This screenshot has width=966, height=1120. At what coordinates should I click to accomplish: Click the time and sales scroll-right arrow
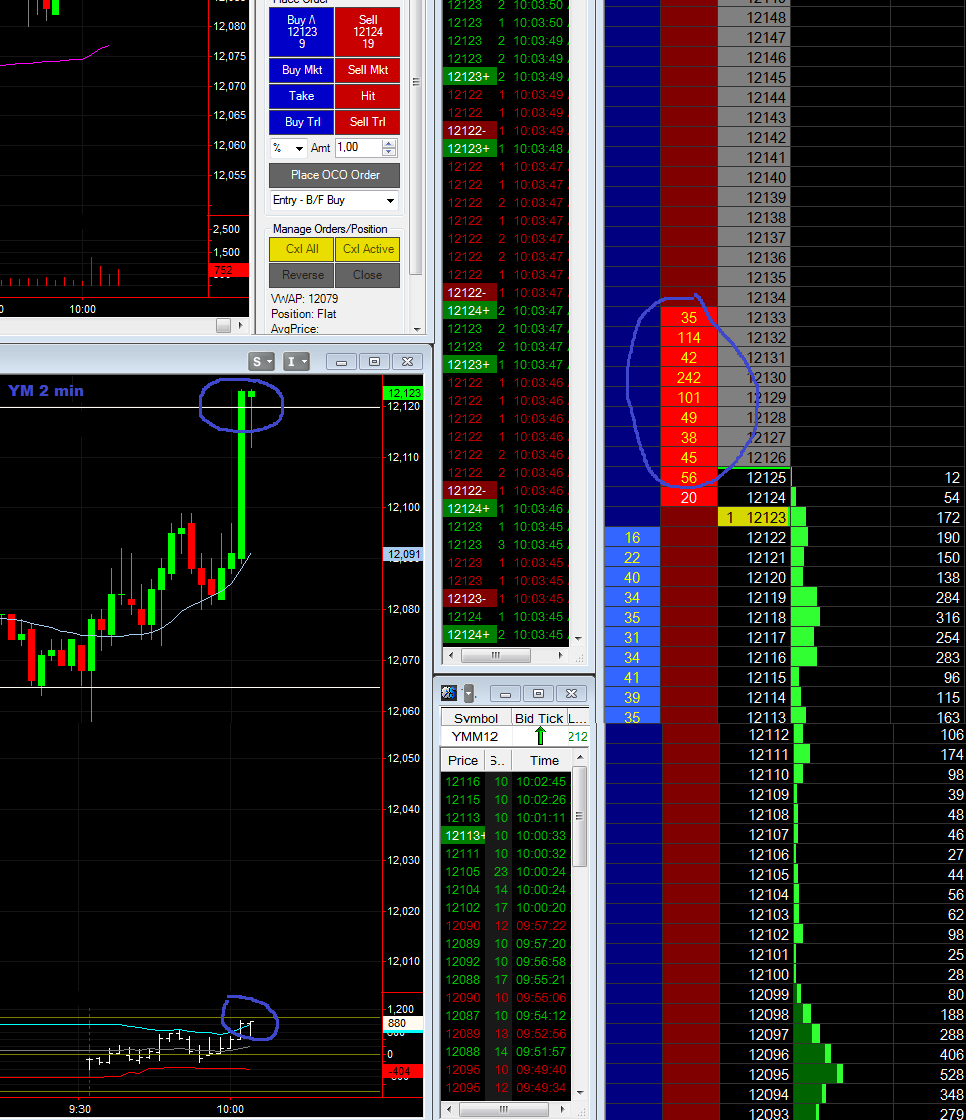tap(561, 655)
